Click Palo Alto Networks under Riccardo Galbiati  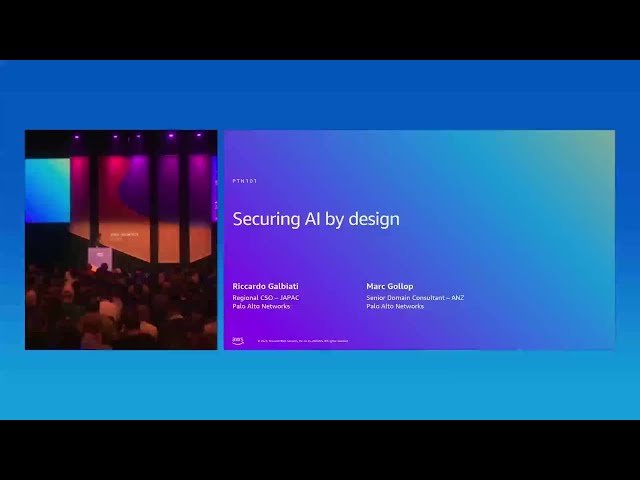pyautogui.click(x=261, y=306)
